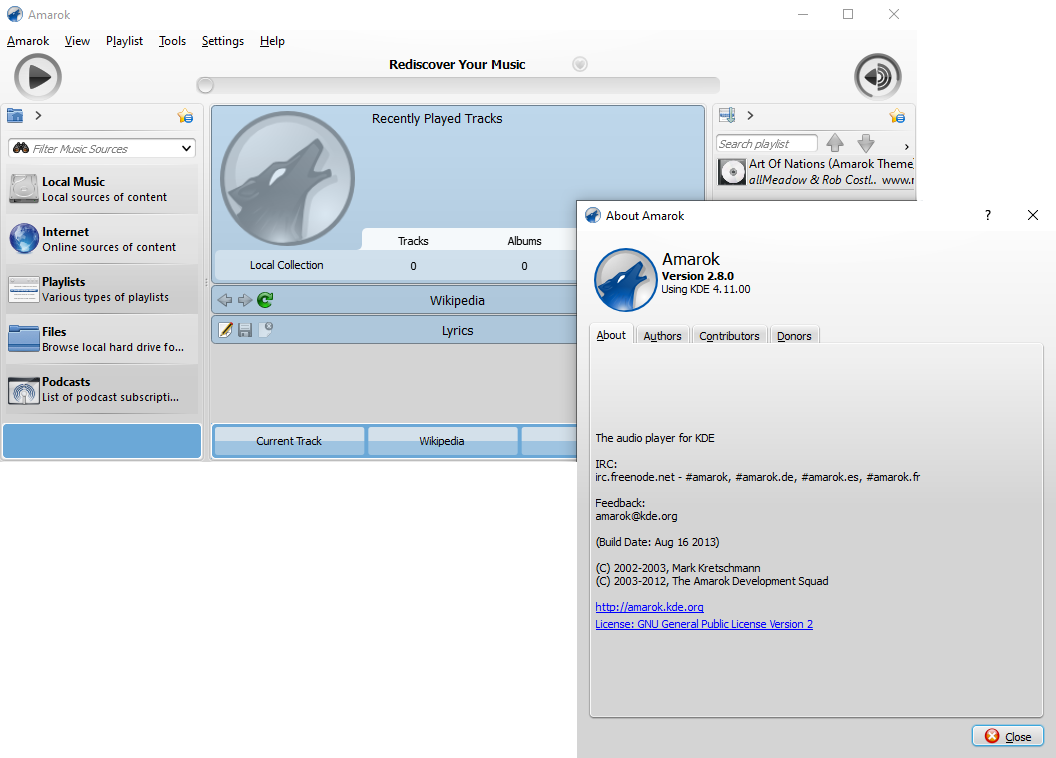1056x758 pixels.
Task: Click the lyrics page settings icon
Action: [265, 330]
